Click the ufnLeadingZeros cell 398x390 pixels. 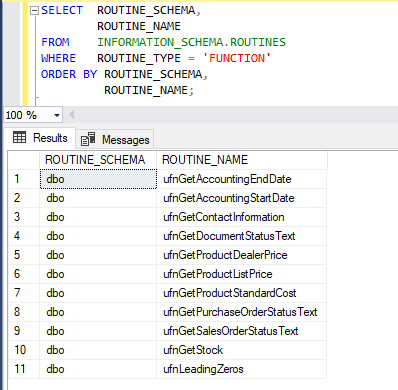coord(241,369)
